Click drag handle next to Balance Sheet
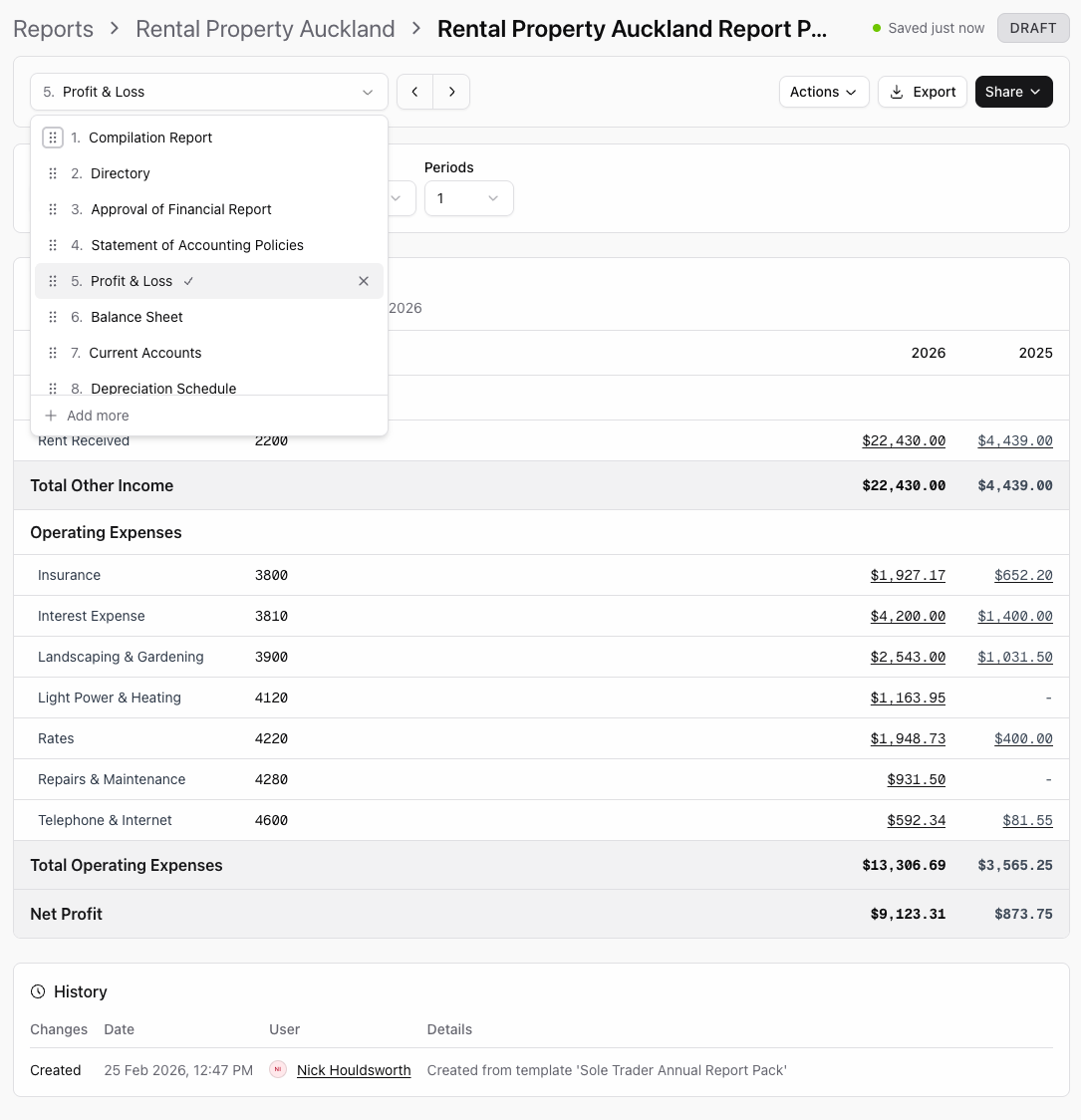Screen dimensions: 1081x1120 pos(53,317)
